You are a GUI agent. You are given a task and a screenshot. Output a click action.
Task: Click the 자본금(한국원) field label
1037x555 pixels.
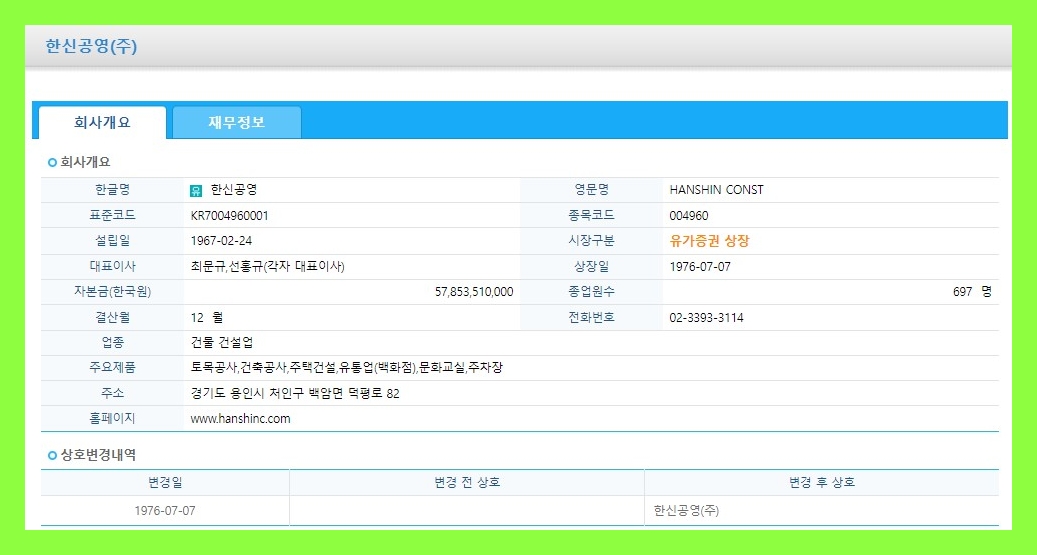[x=112, y=292]
